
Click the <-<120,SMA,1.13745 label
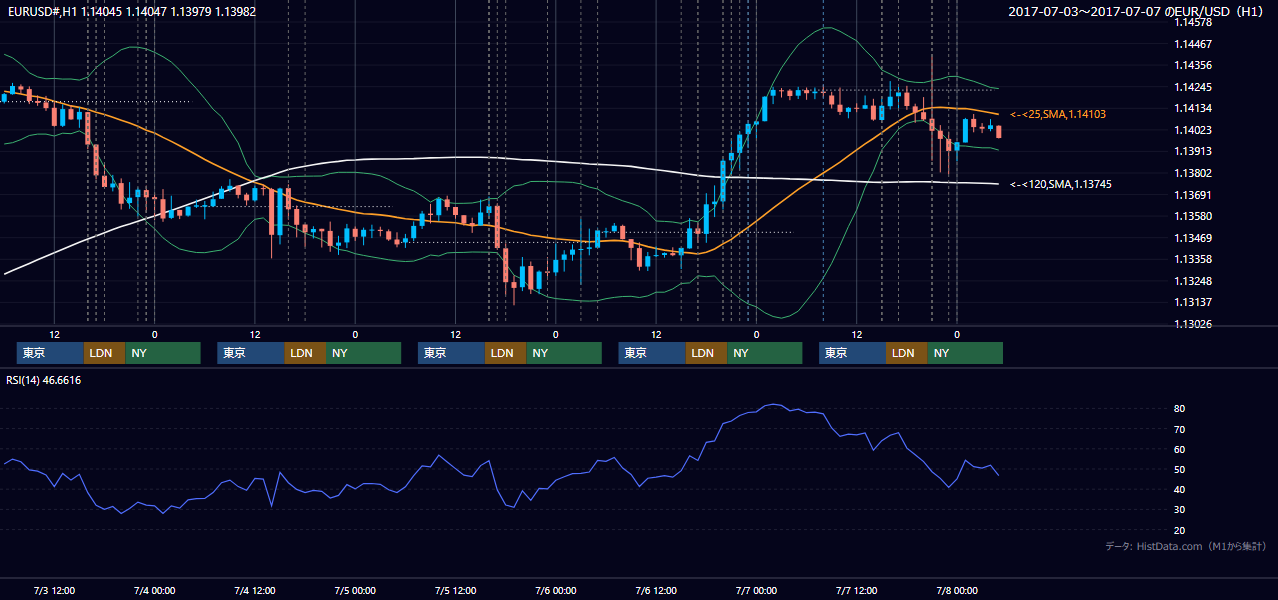click(x=1061, y=184)
